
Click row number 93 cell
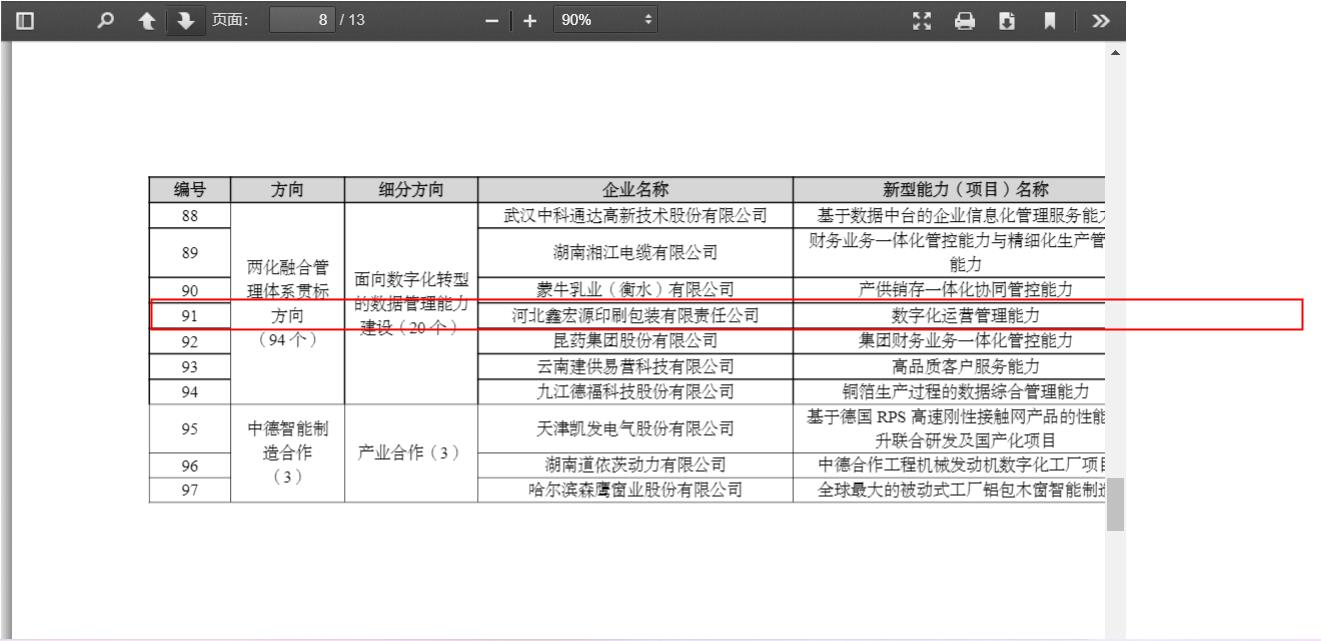point(189,366)
